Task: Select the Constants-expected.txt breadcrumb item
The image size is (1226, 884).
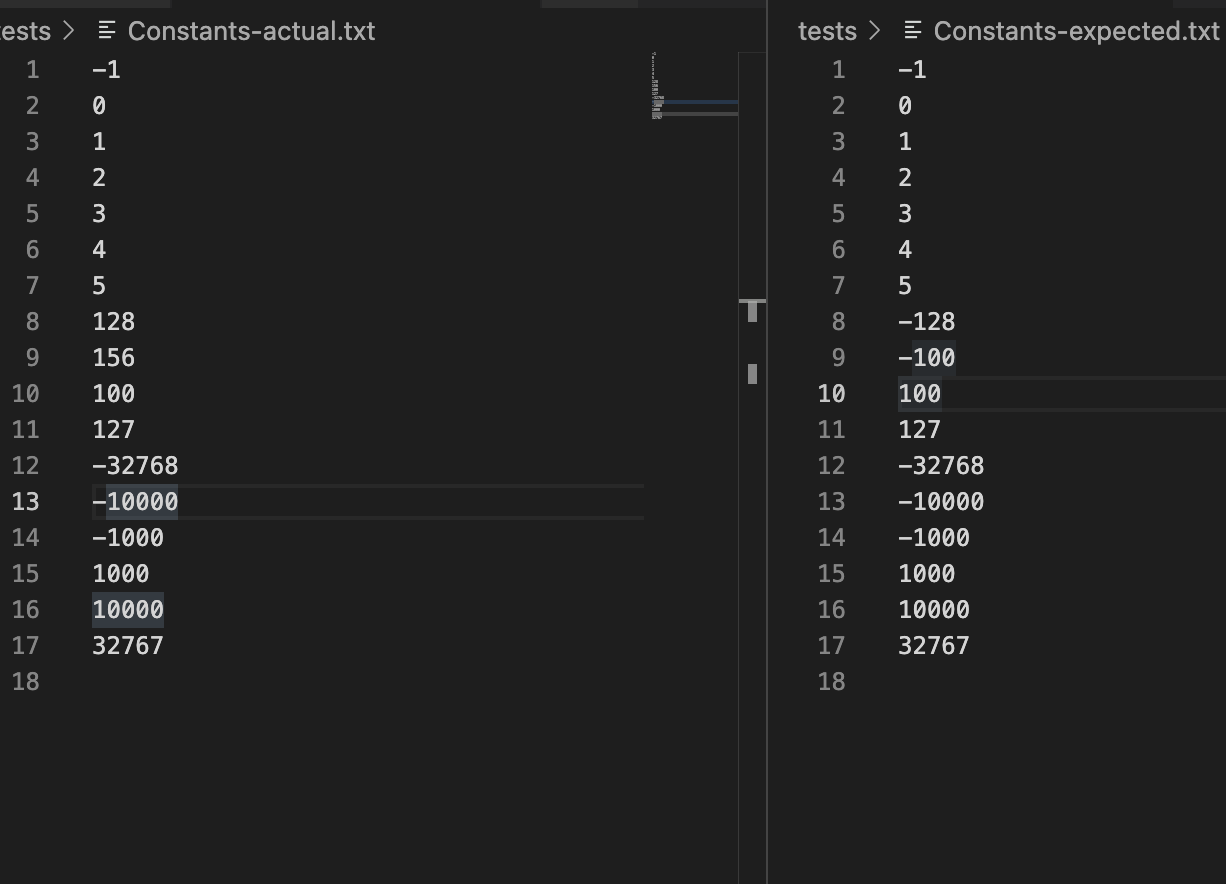Action: click(x=1076, y=31)
